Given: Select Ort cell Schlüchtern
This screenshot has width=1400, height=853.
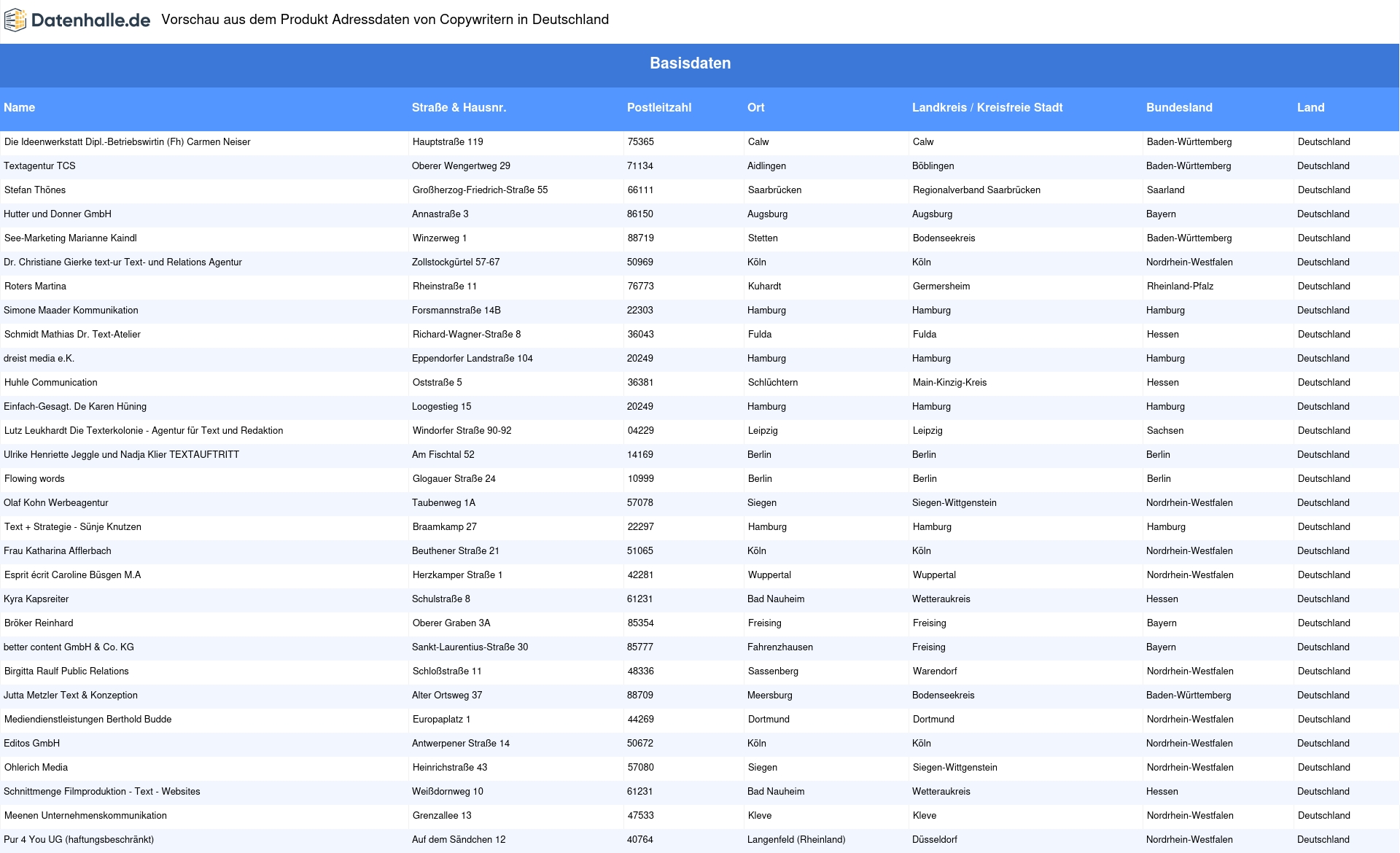Looking at the screenshot, I should 773,383.
